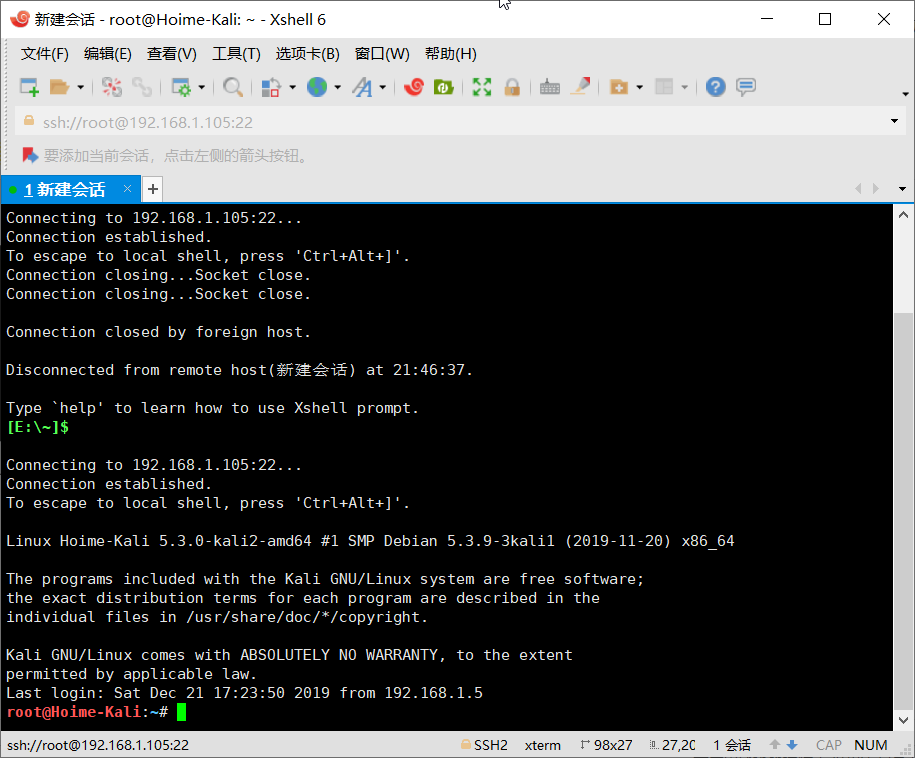Click the Font toolbar icon
915x758 pixels.
pos(362,88)
